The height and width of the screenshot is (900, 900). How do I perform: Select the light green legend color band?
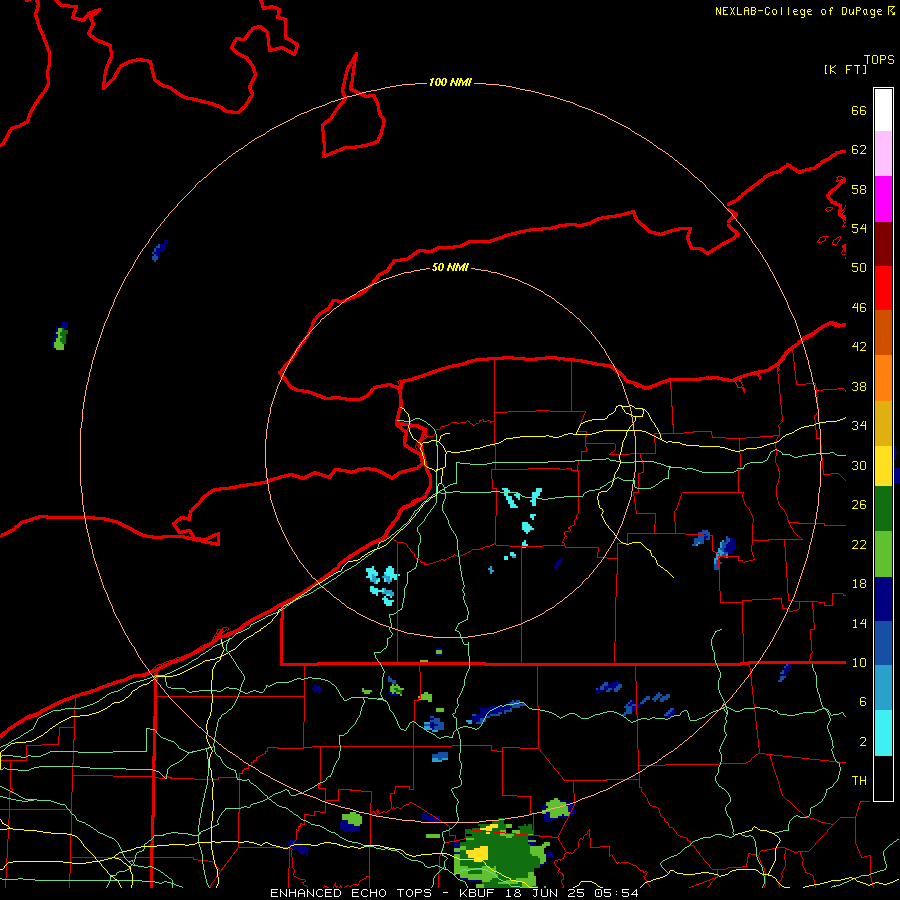tap(883, 554)
